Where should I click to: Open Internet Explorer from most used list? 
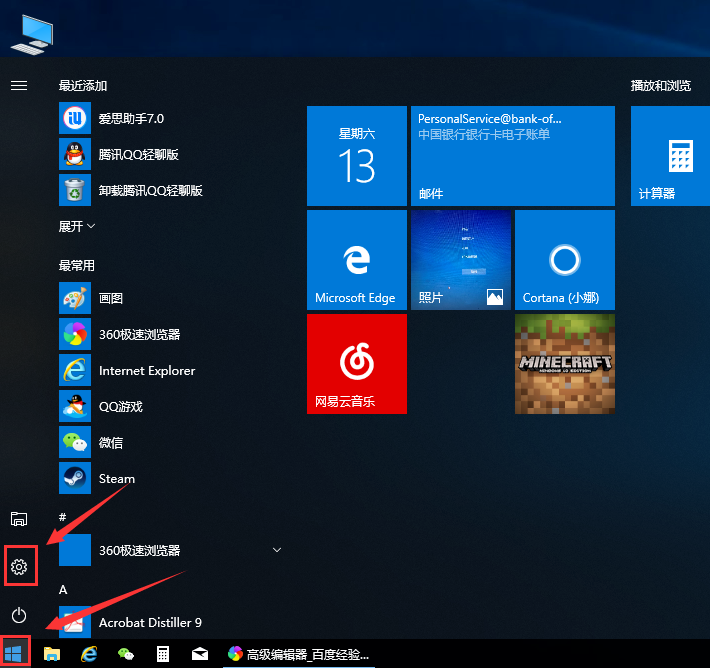(146, 371)
